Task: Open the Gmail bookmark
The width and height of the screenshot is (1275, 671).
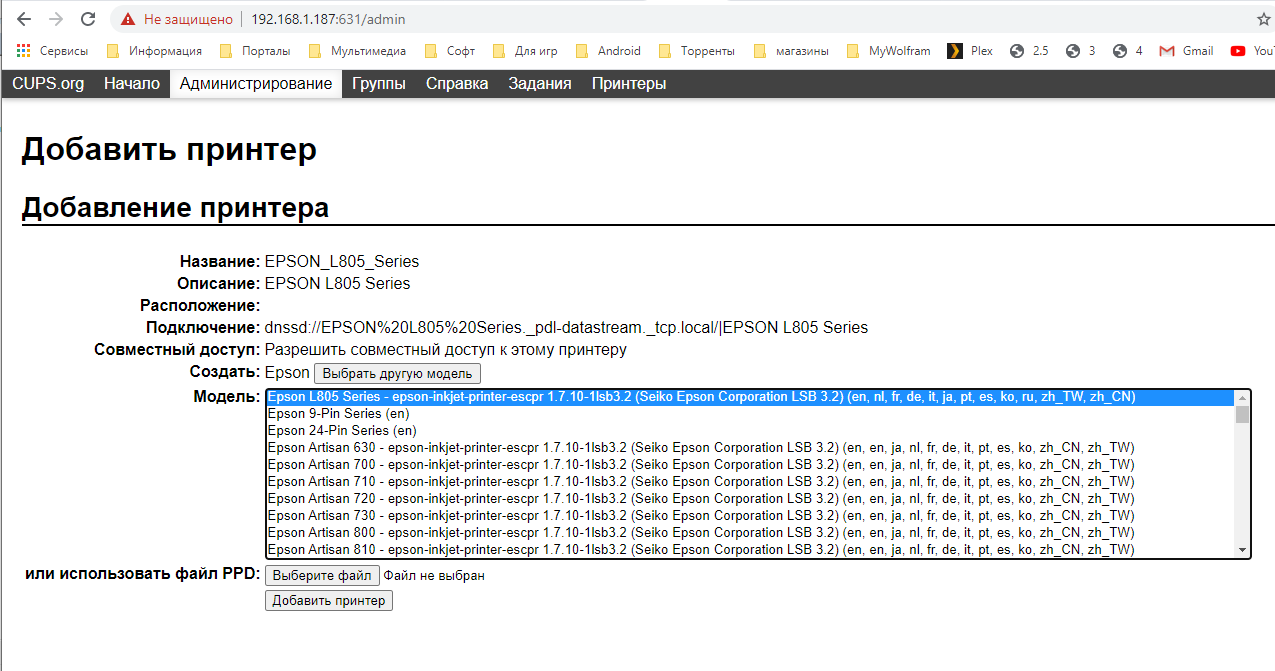Action: click(1186, 51)
